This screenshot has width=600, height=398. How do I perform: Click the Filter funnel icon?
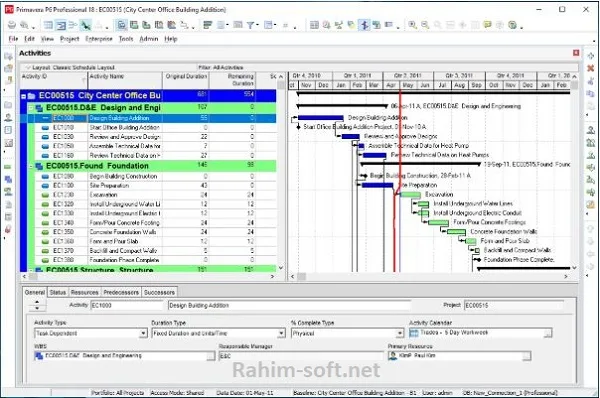click(250, 25)
